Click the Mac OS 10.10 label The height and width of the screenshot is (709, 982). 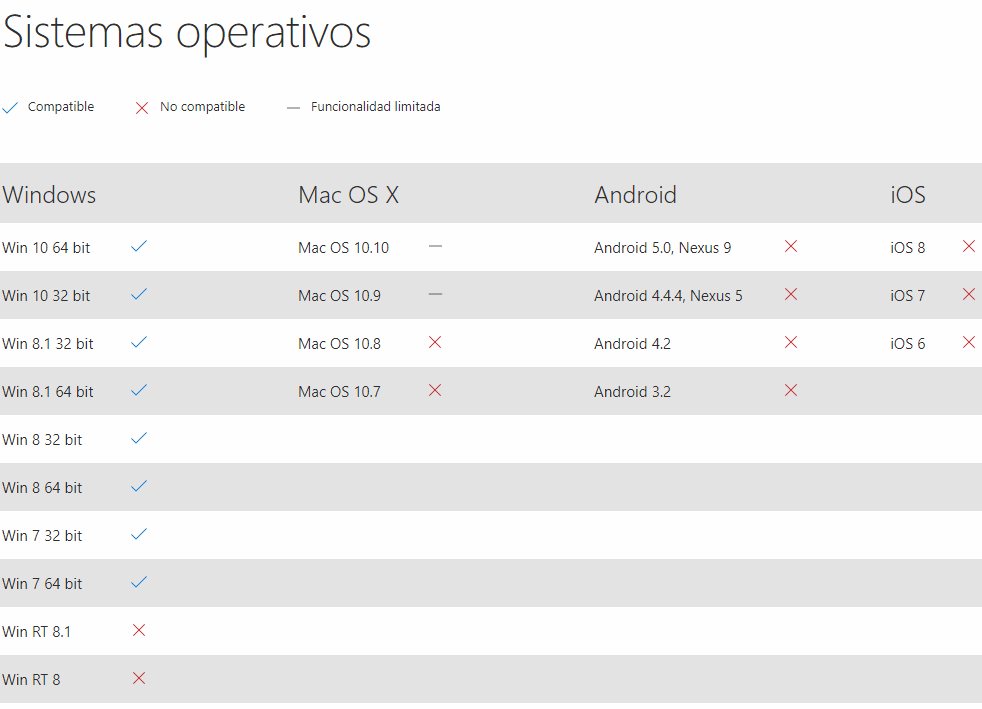click(343, 248)
